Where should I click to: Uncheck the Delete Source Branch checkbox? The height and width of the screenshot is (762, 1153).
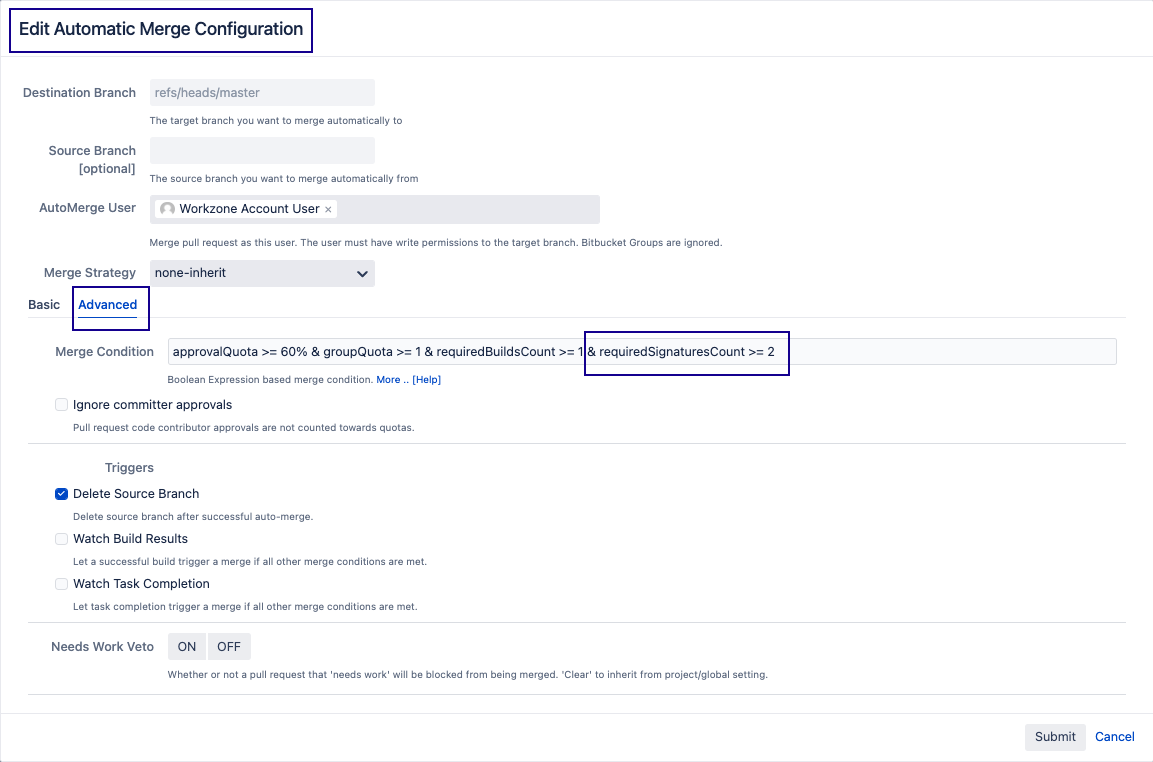[x=62, y=494]
